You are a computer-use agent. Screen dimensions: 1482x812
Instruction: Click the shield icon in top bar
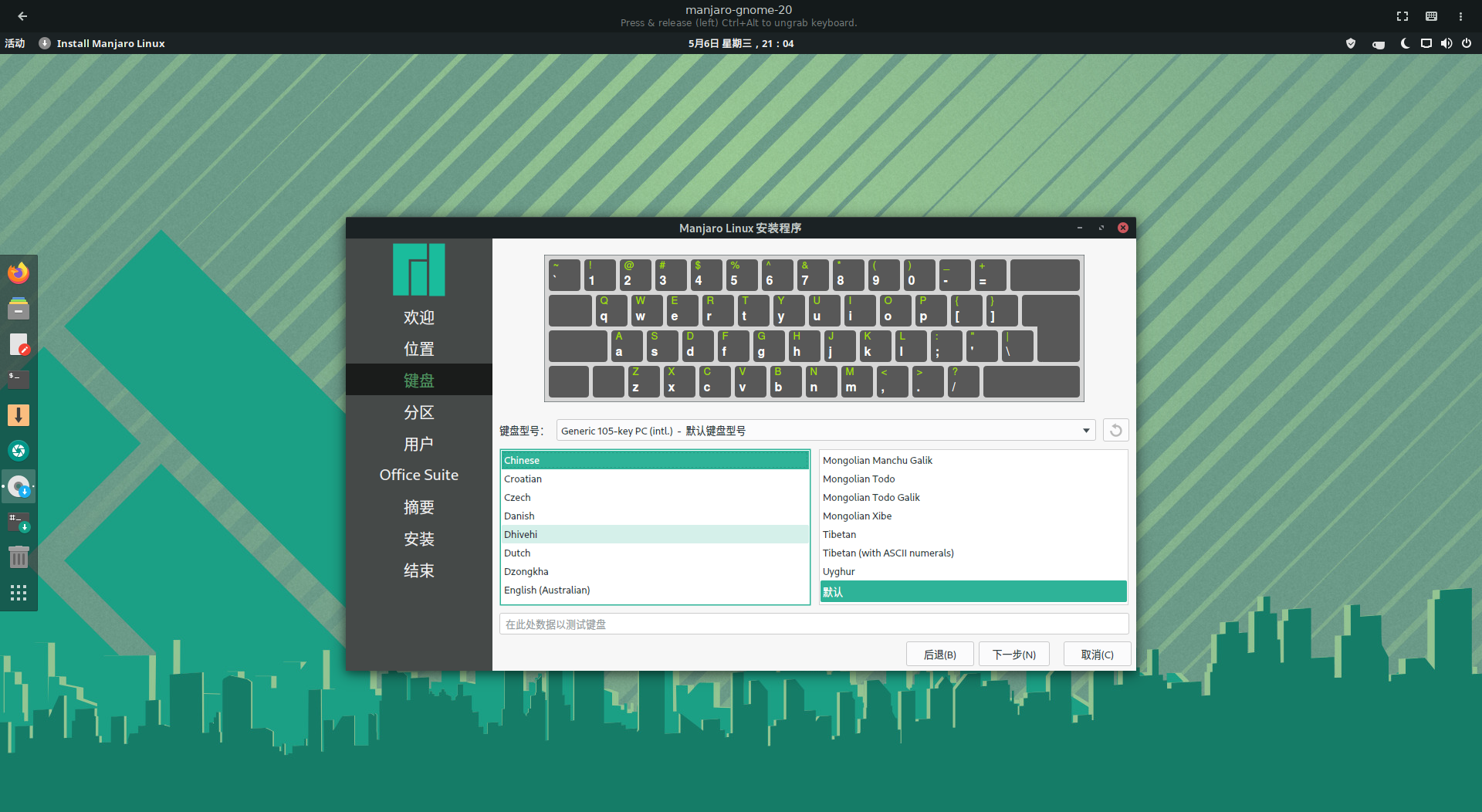[x=1351, y=44]
